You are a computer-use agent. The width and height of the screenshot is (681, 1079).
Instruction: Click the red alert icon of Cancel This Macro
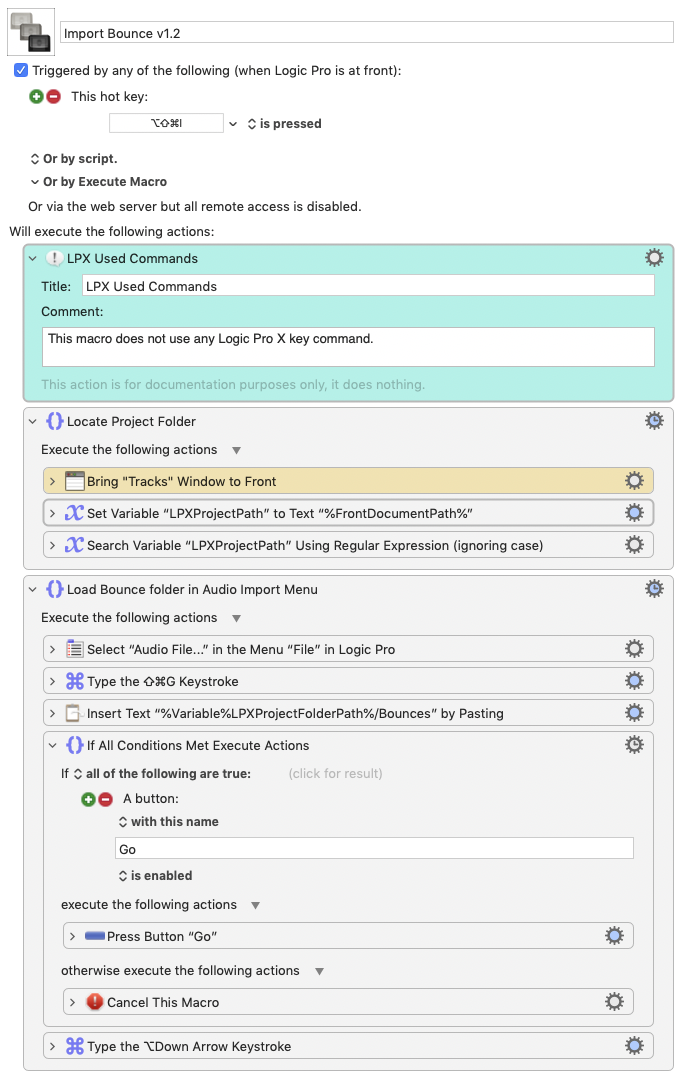[x=94, y=1003]
